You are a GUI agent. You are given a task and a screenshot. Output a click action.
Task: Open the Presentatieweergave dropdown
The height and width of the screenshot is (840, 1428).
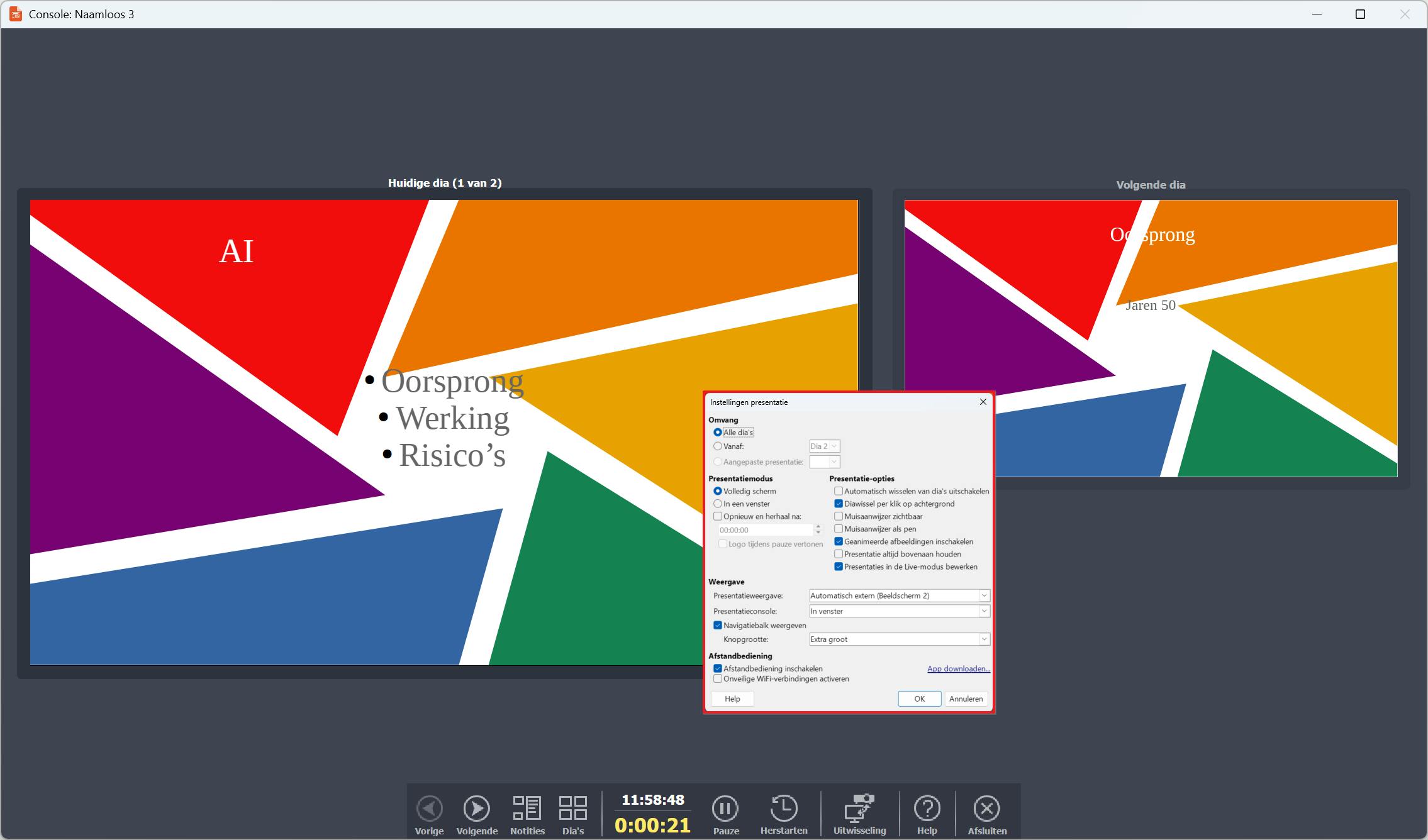pyautogui.click(x=899, y=595)
